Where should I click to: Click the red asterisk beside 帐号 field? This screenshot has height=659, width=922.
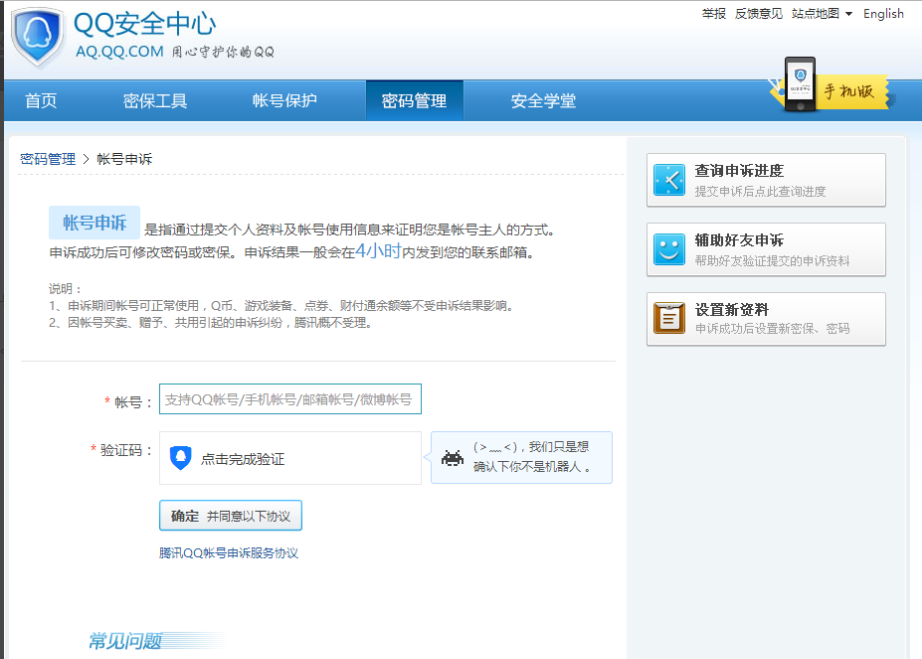pos(107,398)
